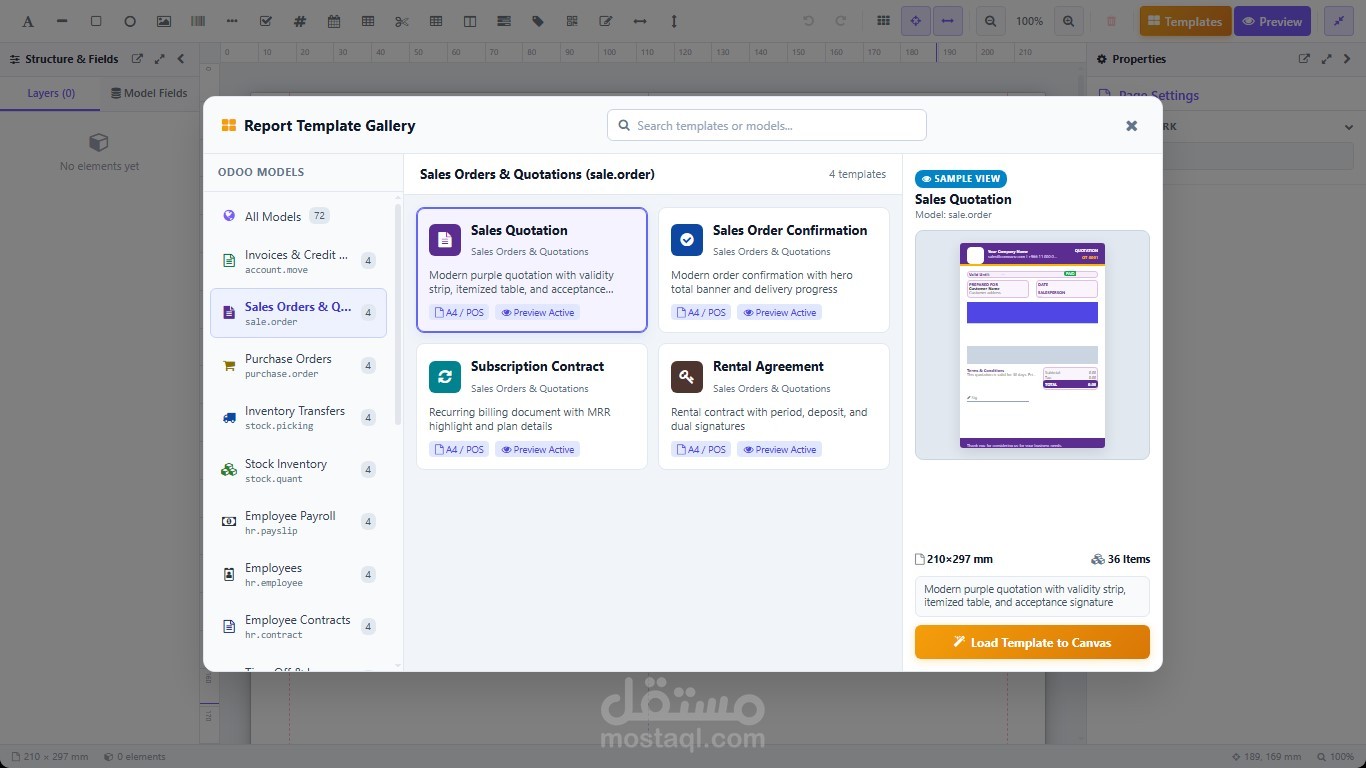Click the teal Subscription Contract refresh icon

(x=445, y=377)
